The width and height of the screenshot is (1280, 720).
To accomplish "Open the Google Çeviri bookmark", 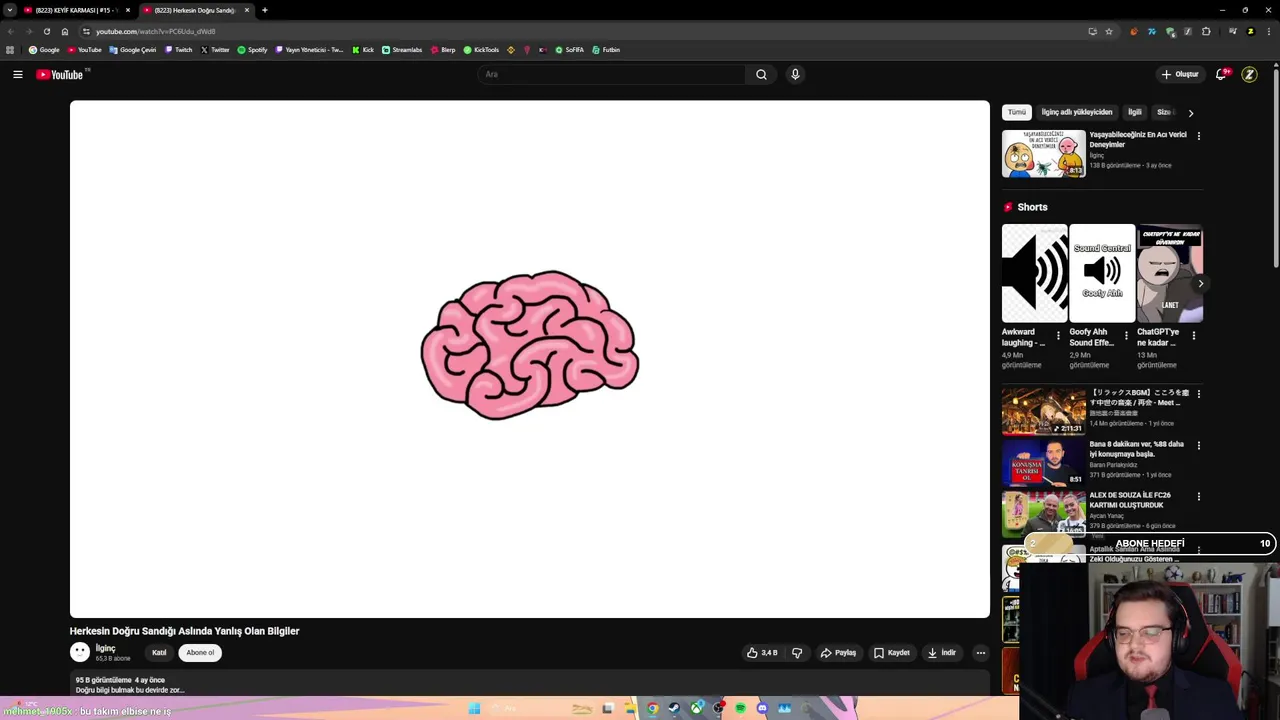I will pyautogui.click(x=133, y=50).
